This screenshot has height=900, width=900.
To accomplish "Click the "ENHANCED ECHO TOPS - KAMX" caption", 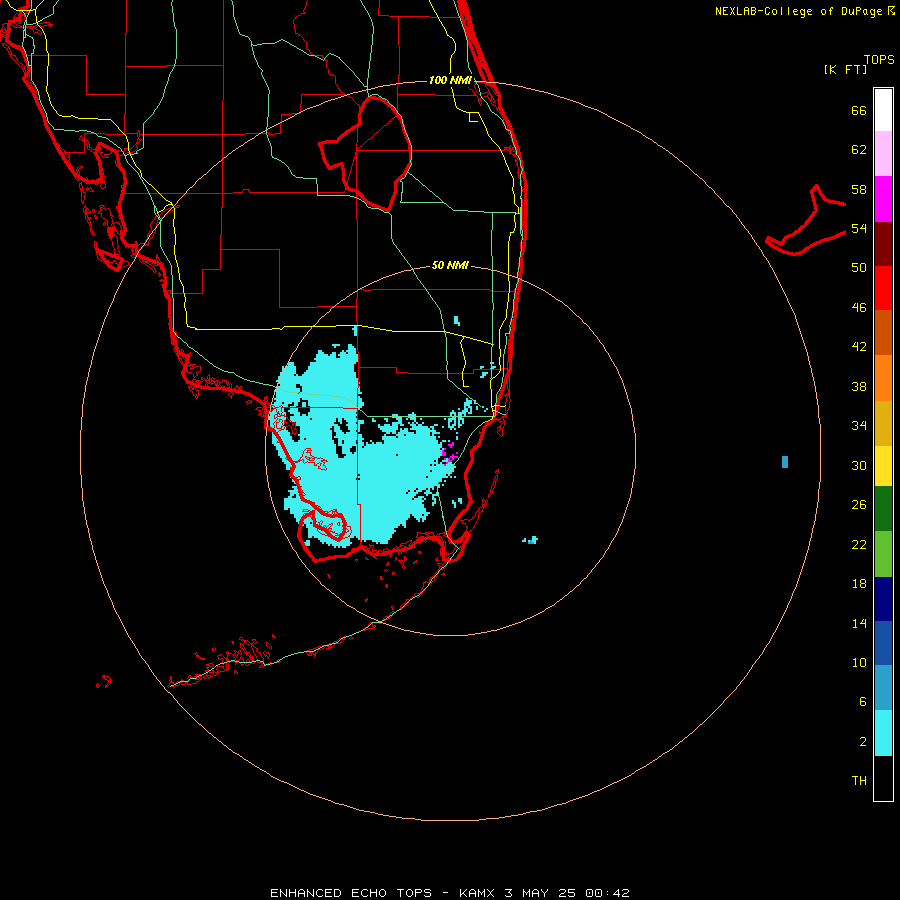I will tap(383, 893).
